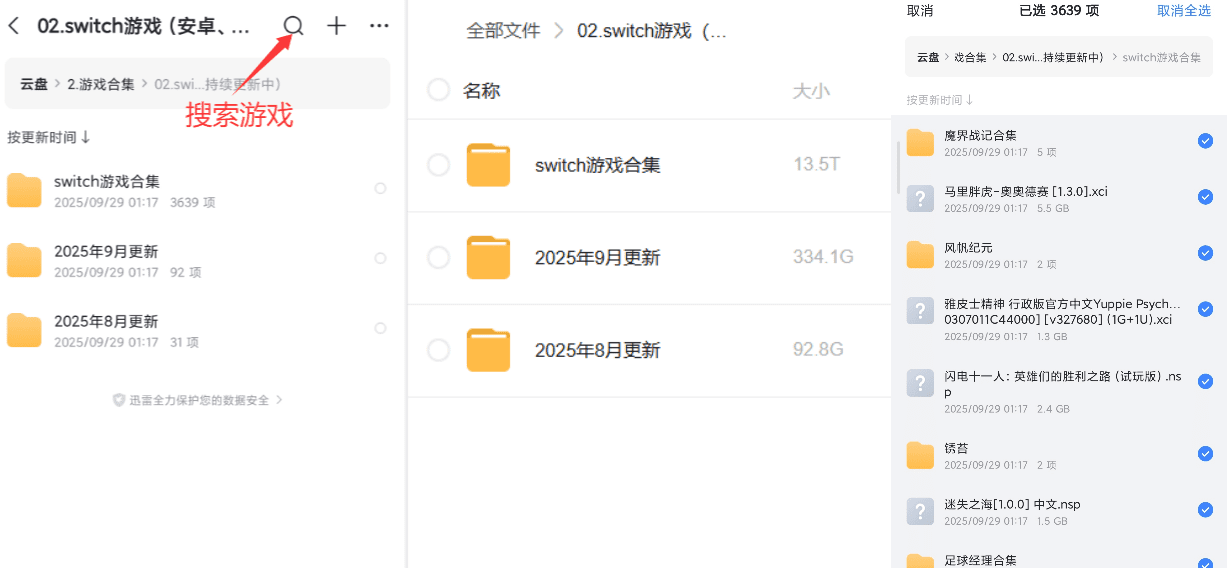Open the three-dots more menu
1227x568 pixels.
pos(379,26)
